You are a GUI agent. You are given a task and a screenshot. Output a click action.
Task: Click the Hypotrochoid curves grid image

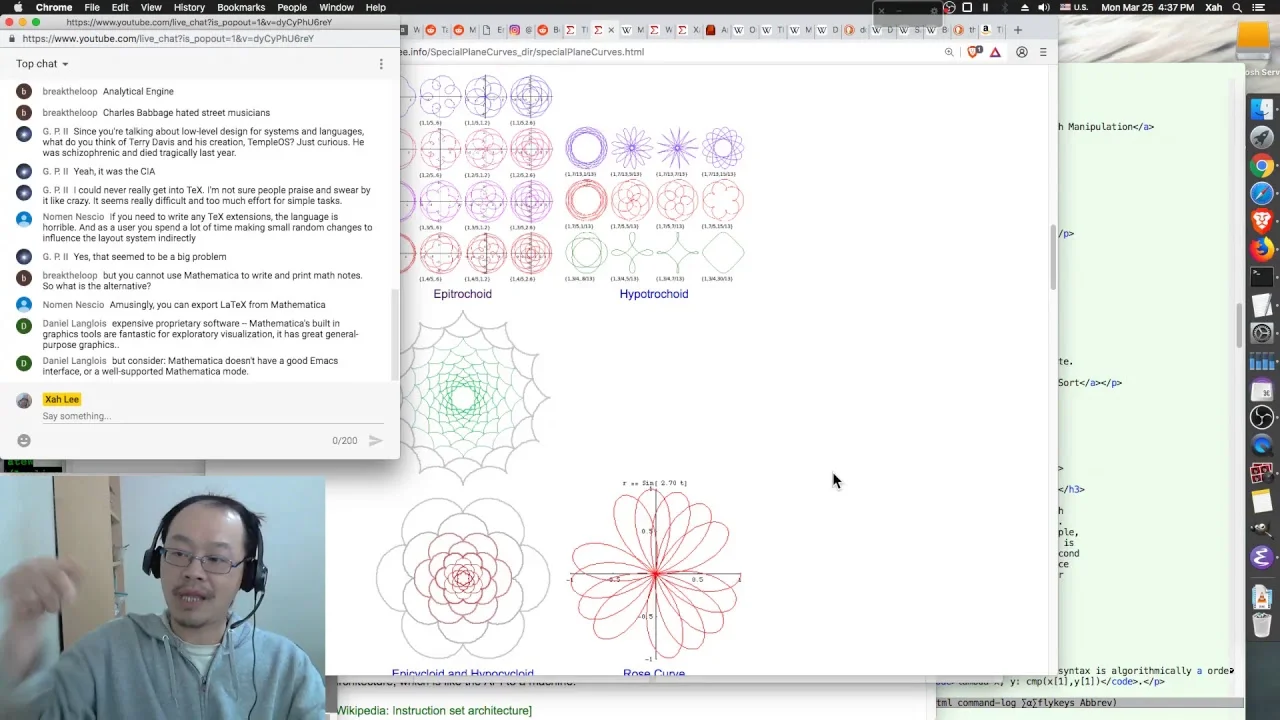[654, 204]
